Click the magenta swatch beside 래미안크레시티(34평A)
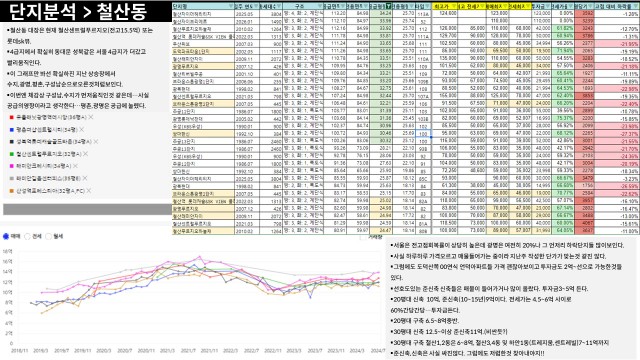Screen dimensions: 640x360 11,167
